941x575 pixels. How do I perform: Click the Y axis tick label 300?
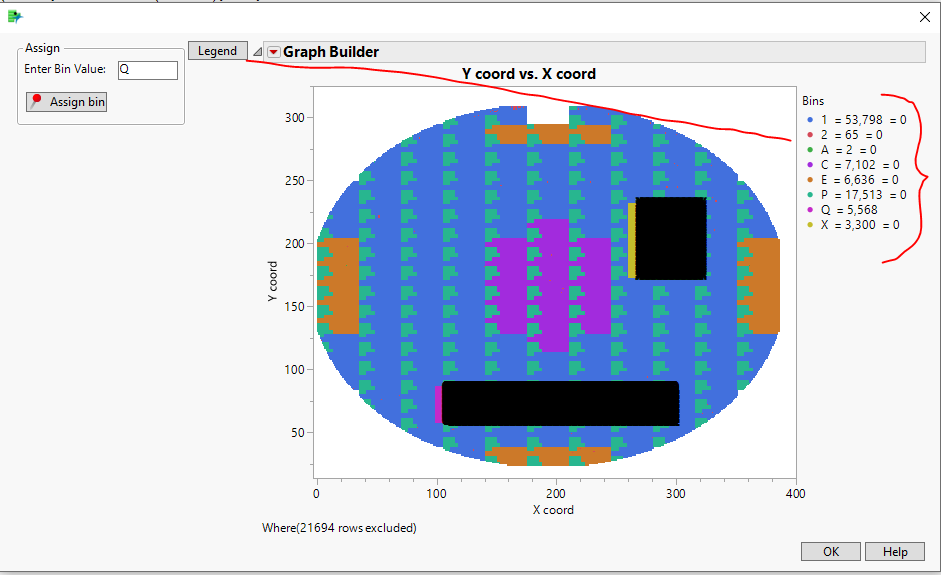pyautogui.click(x=295, y=118)
